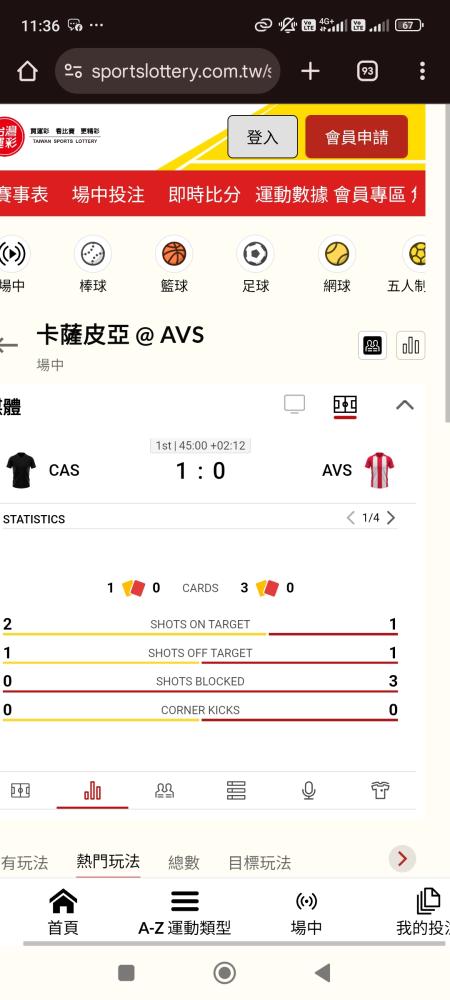Open 即時比分 live scores menu
Viewport: 450px width, 1000px height.
click(x=204, y=195)
